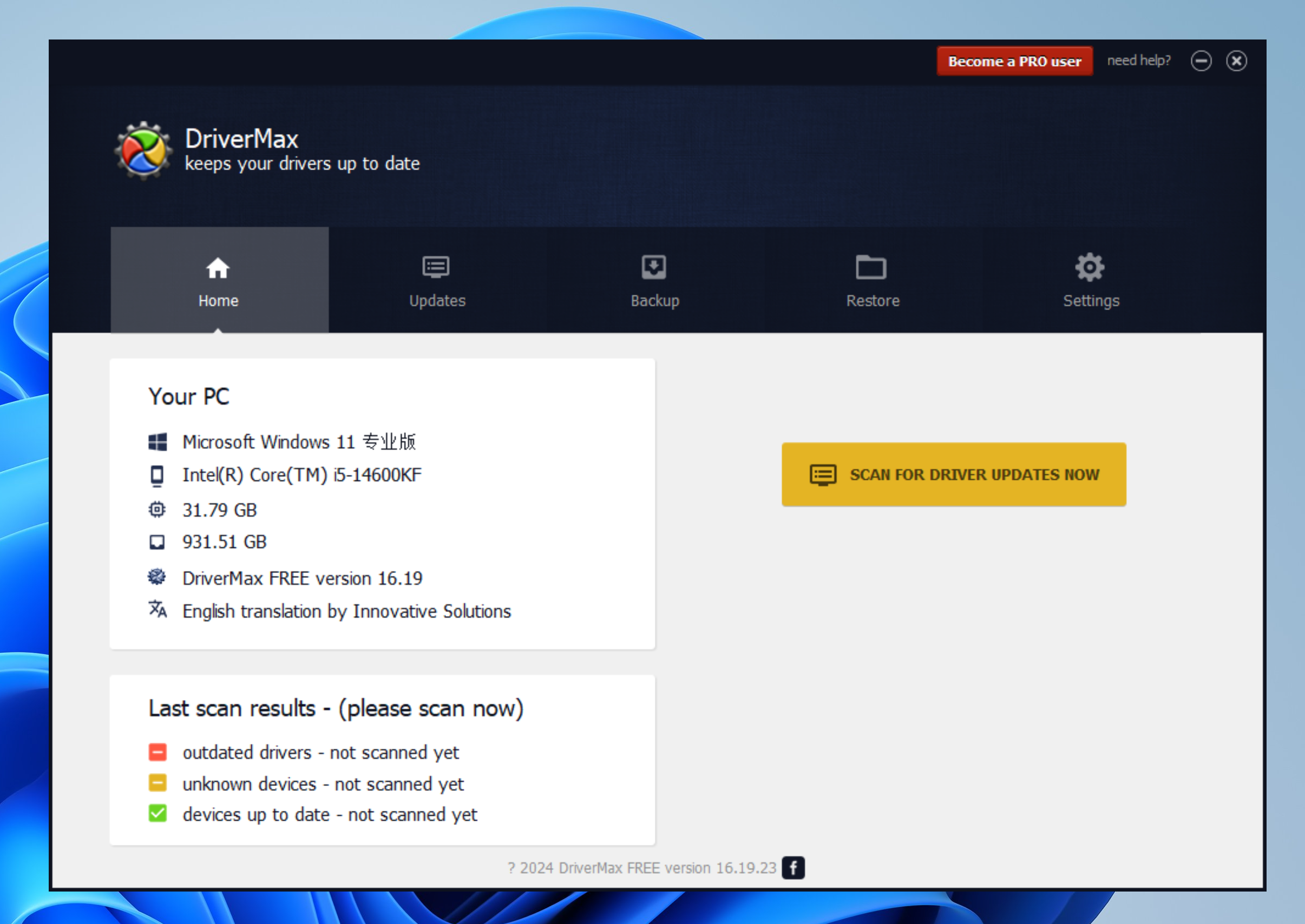
Task: Click the DriverMax colorful gear logo
Action: (x=143, y=151)
